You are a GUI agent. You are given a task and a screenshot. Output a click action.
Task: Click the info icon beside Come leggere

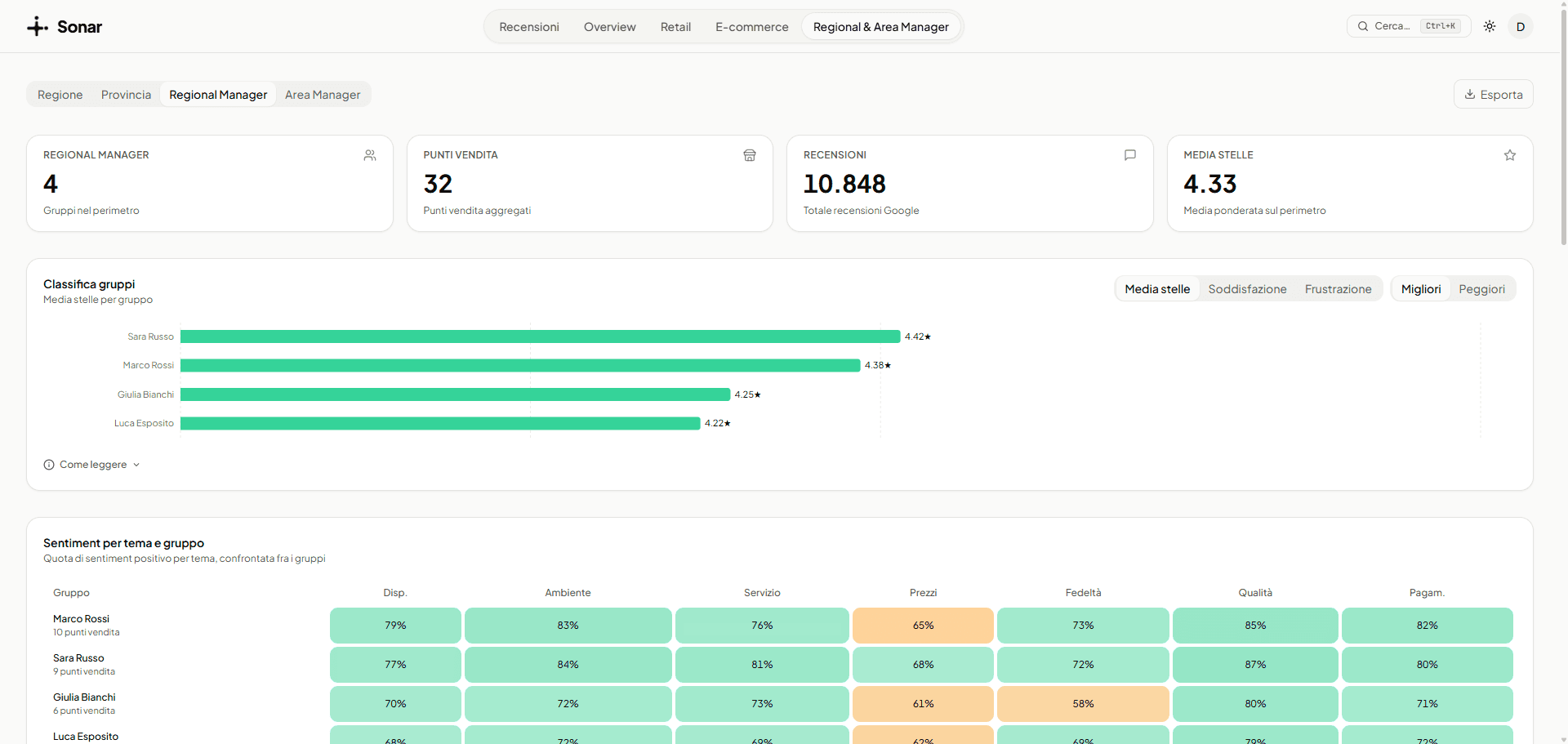49,465
